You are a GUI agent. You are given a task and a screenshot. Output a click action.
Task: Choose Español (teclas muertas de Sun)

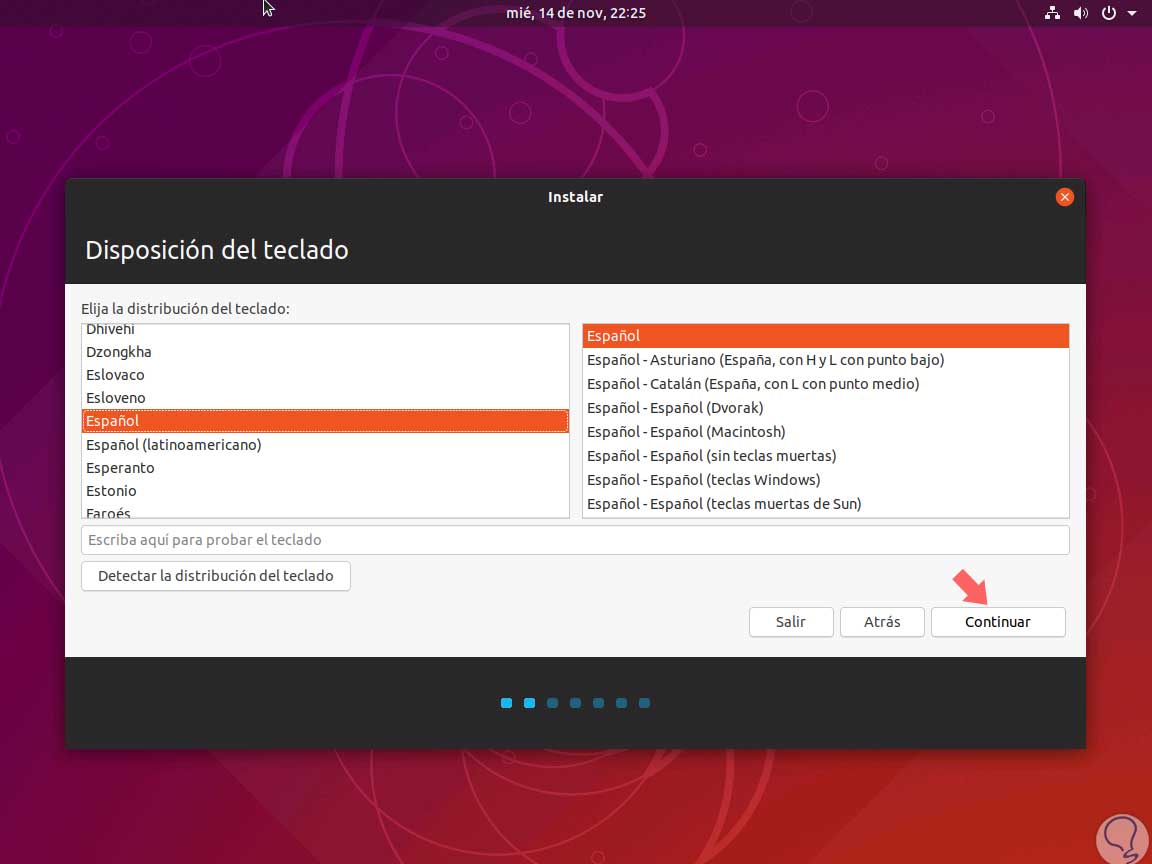click(826, 504)
